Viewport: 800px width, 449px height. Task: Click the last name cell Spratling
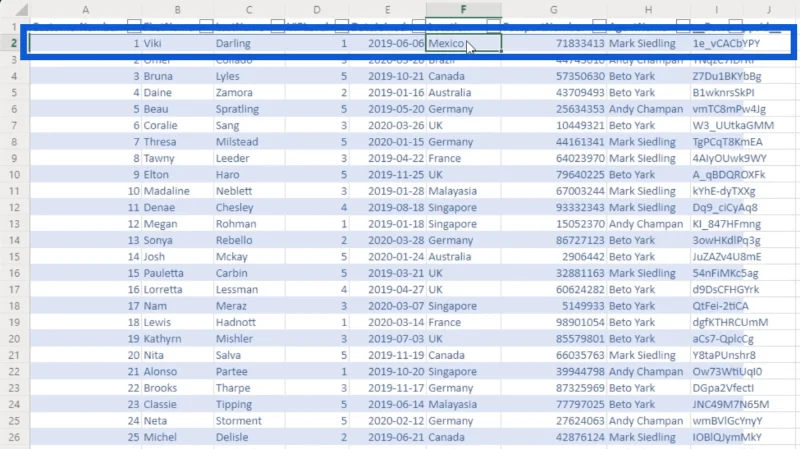(x=249, y=109)
